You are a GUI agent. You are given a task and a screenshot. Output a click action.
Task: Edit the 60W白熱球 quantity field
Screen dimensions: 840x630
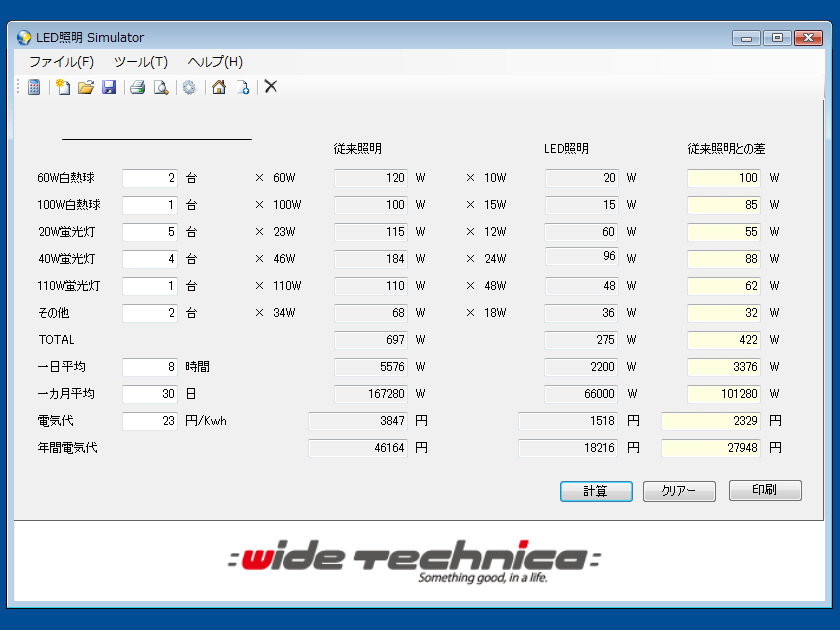150,178
